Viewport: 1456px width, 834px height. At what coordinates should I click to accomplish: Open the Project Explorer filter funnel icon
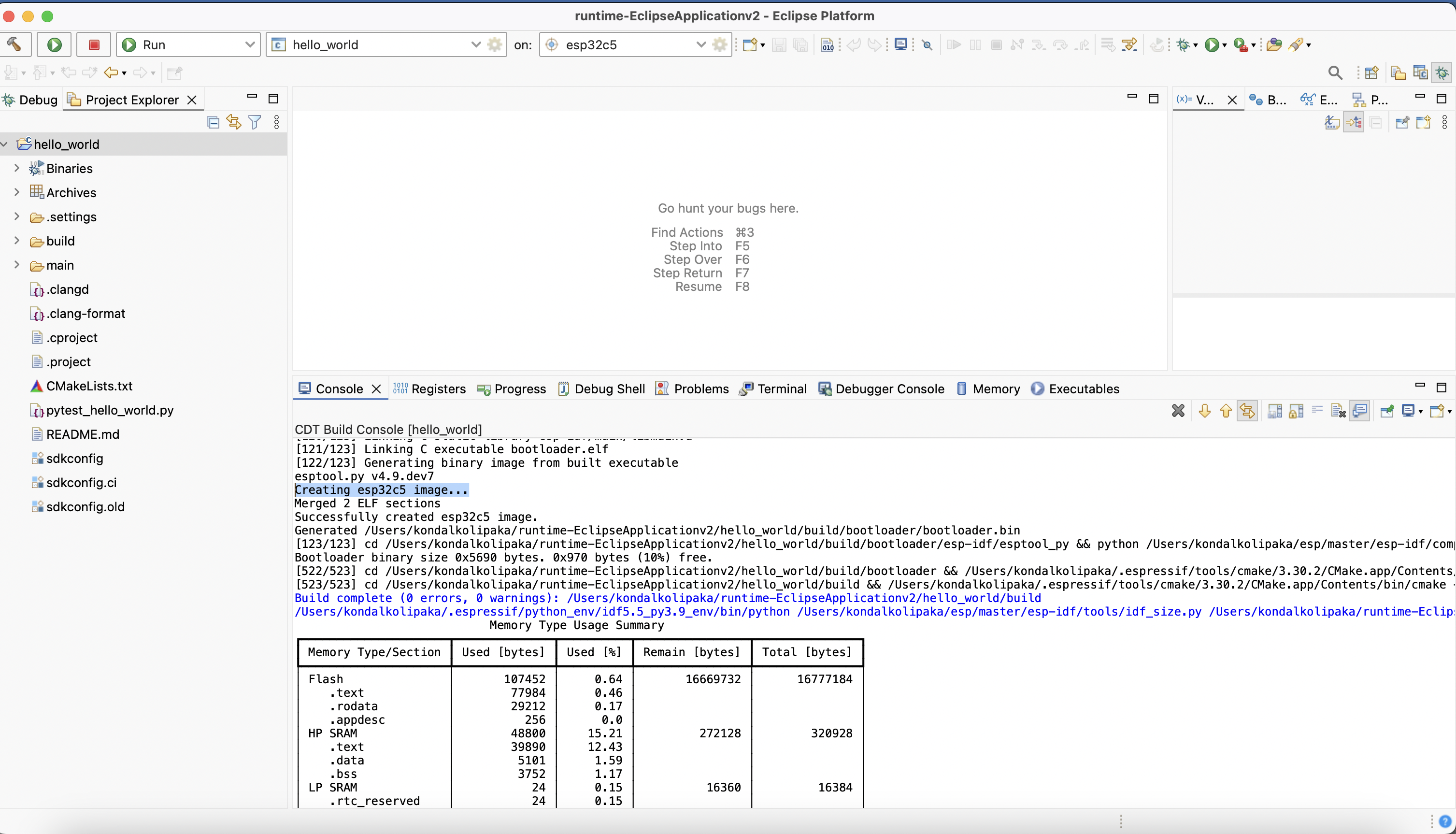coord(256,122)
